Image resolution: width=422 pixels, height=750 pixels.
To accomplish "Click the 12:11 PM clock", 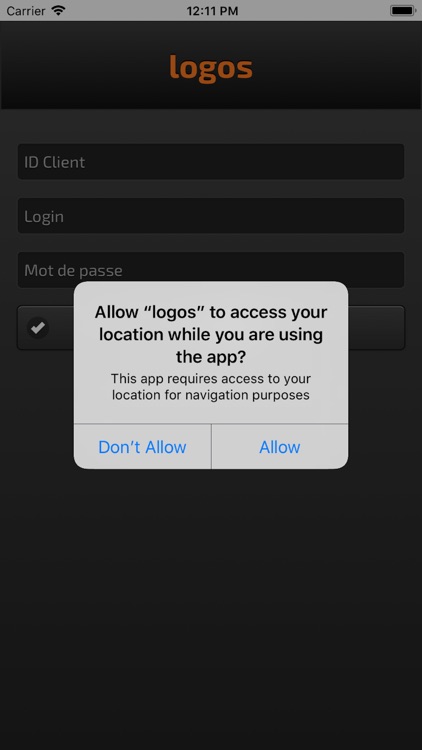I will 212,11.
